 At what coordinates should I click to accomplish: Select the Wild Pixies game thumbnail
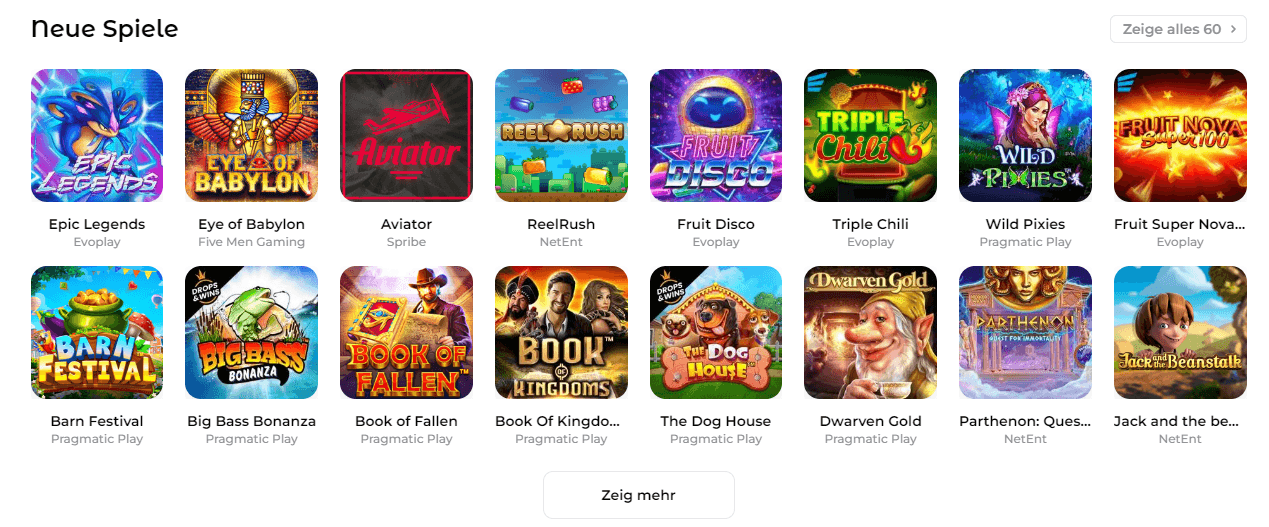tap(1025, 136)
